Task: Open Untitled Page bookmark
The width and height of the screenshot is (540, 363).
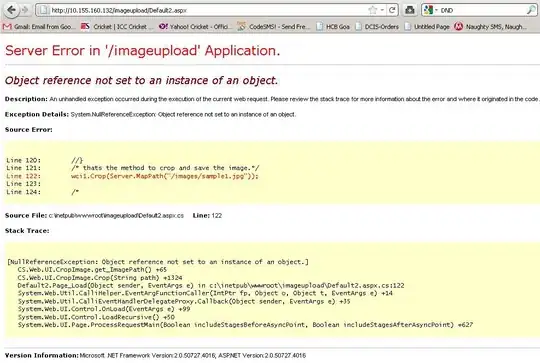Action: [x=427, y=27]
